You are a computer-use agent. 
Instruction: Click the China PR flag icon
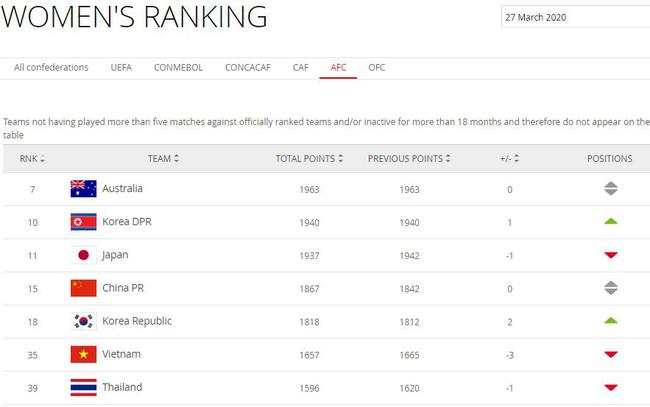coord(83,288)
